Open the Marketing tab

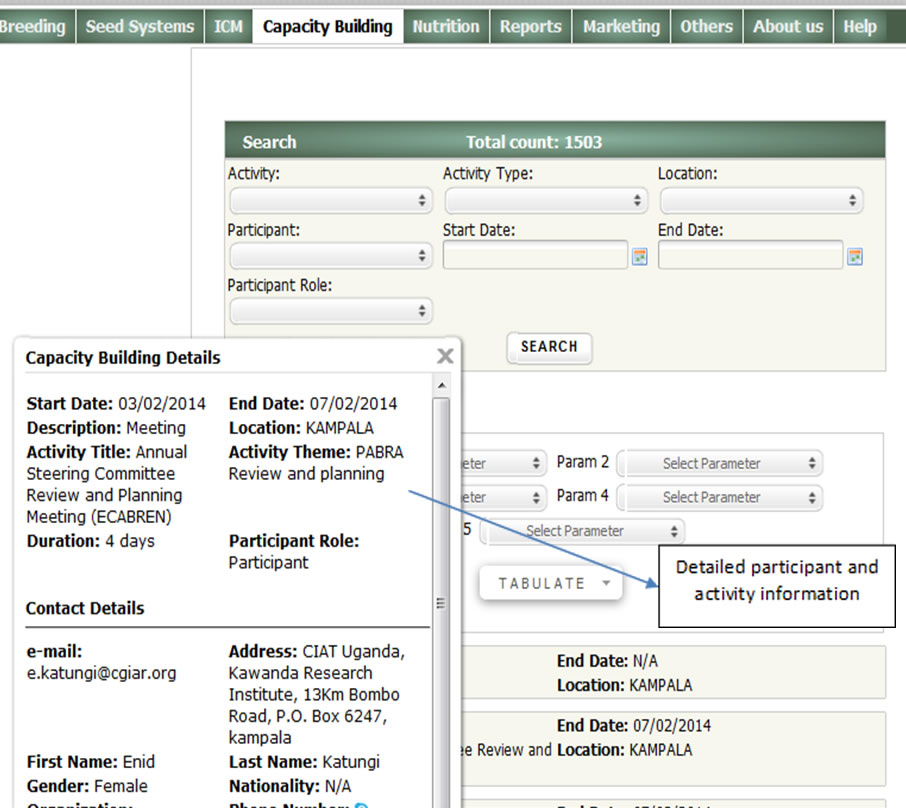(x=621, y=27)
